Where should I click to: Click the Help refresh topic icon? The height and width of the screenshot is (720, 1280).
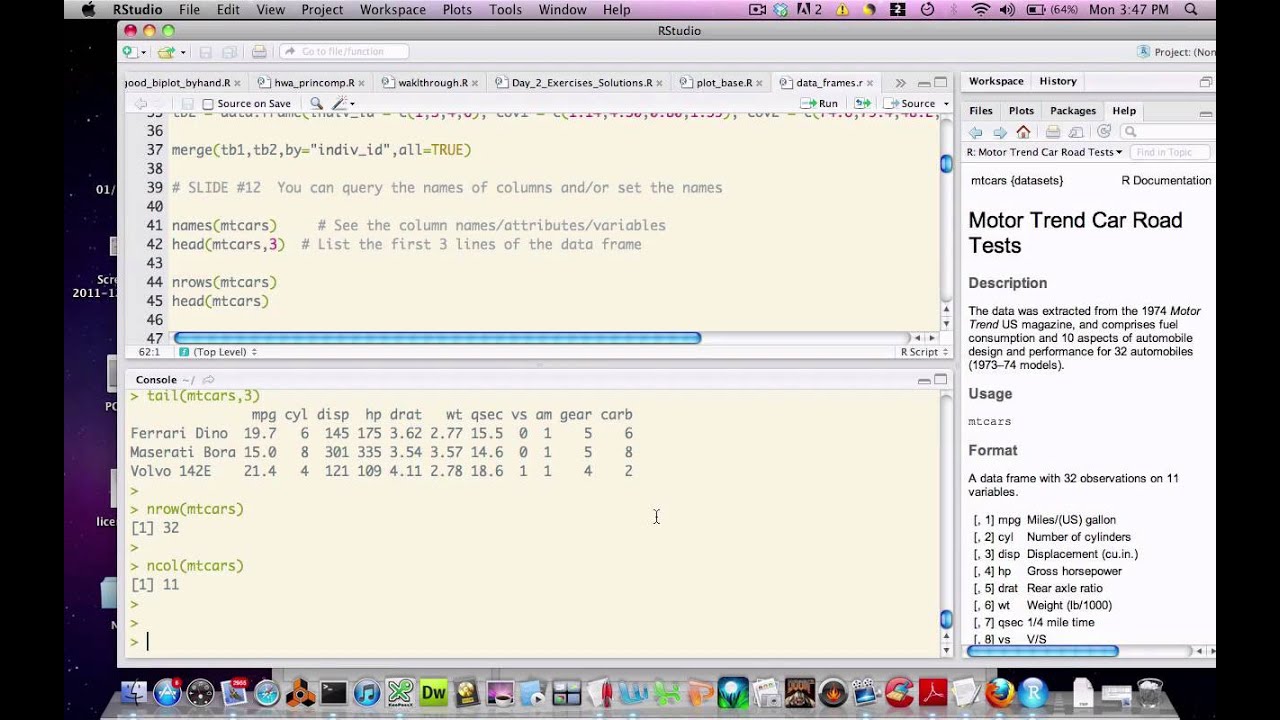pyautogui.click(x=1104, y=132)
